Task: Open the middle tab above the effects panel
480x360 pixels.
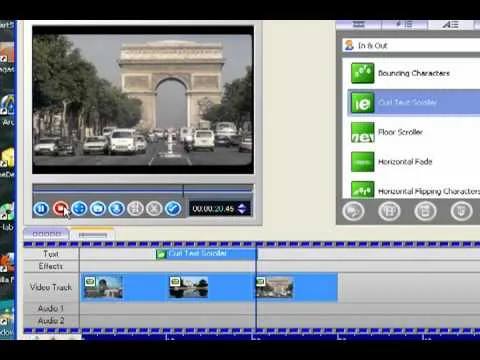Action: (x=404, y=25)
